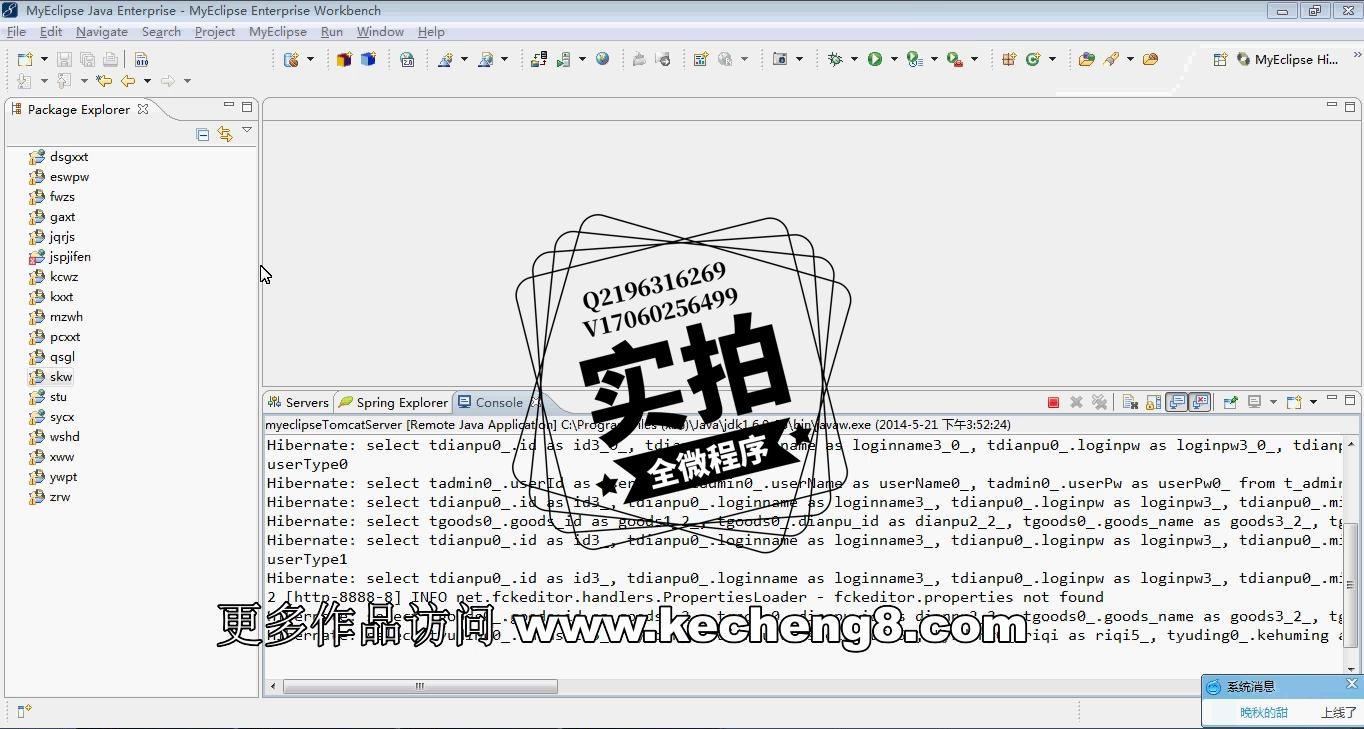The height and width of the screenshot is (729, 1364).
Task: Open the Project menu
Action: [x=215, y=32]
